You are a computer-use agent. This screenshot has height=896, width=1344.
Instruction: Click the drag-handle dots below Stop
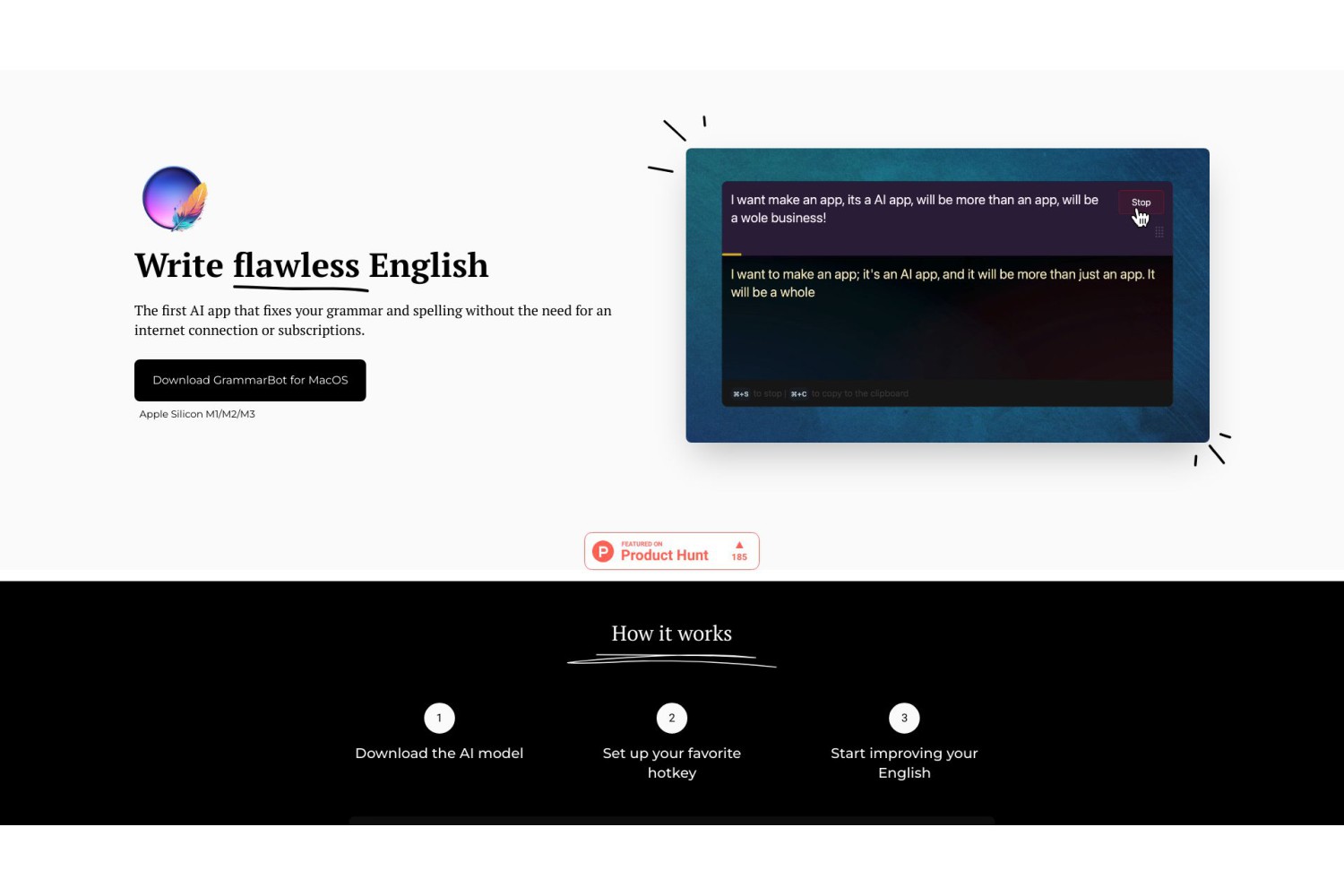(x=1159, y=232)
